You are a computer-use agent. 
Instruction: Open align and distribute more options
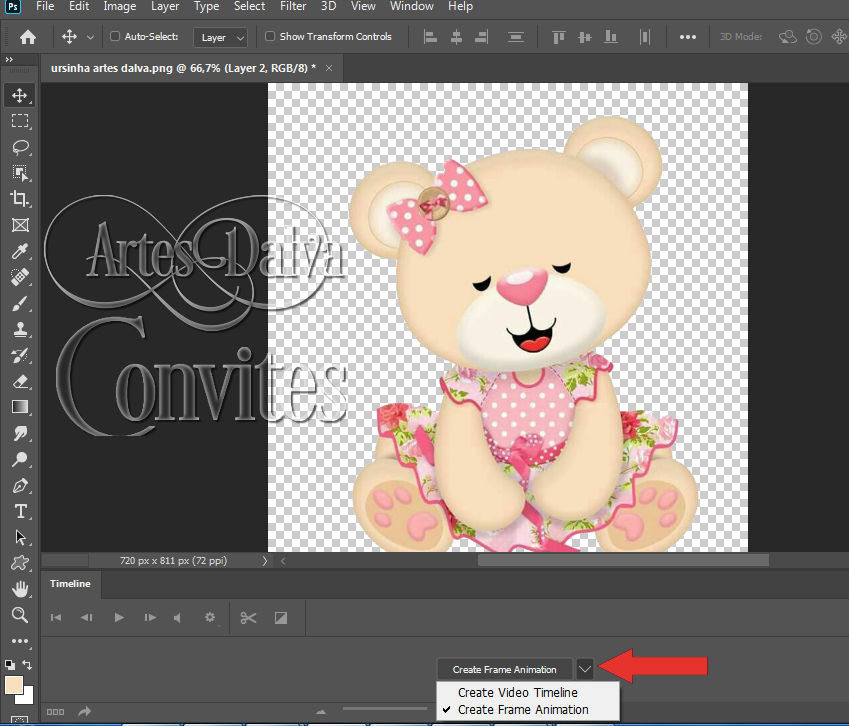(x=688, y=37)
